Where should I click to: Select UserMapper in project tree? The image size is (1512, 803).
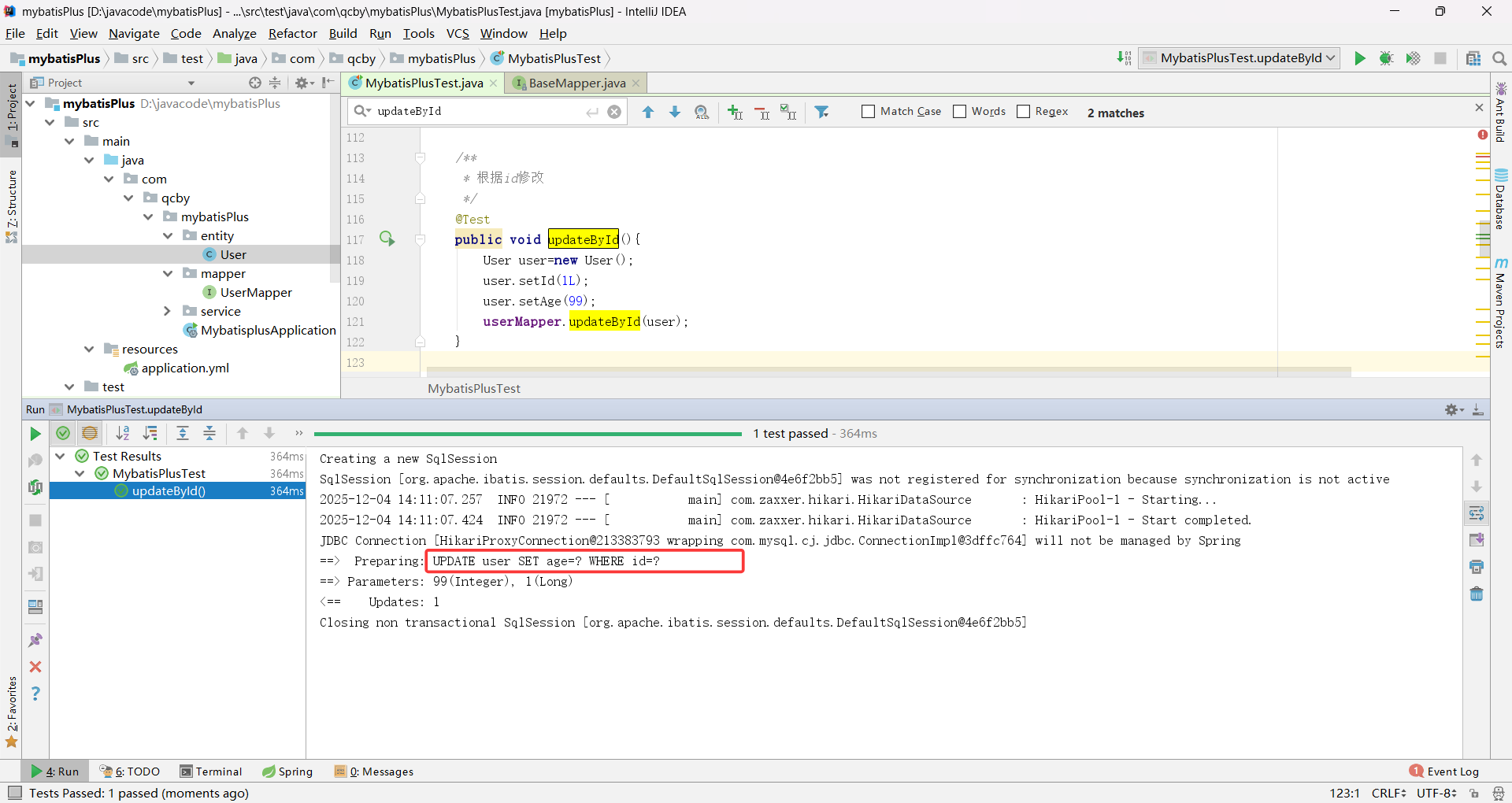pos(247,292)
